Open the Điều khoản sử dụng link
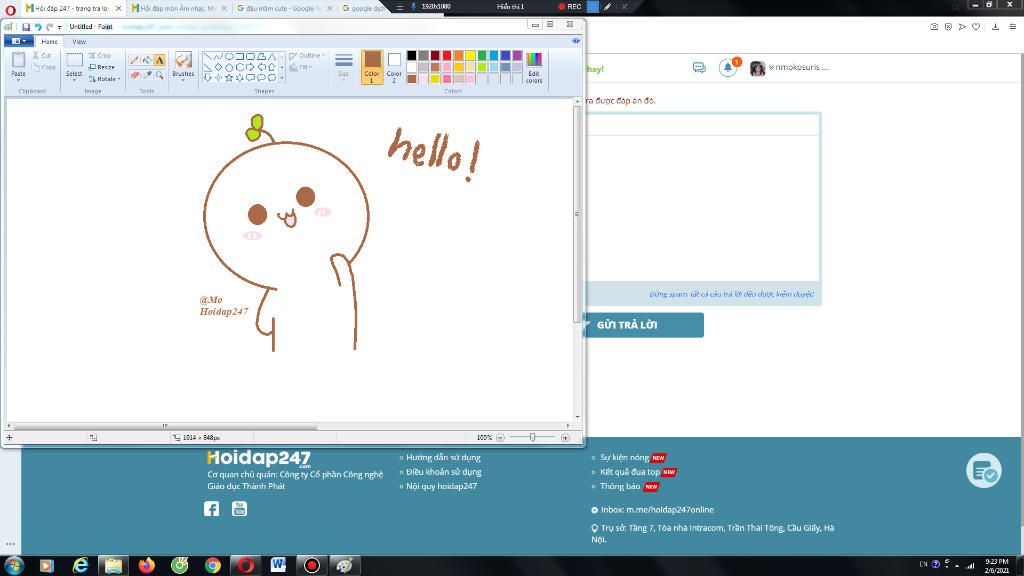 point(444,472)
